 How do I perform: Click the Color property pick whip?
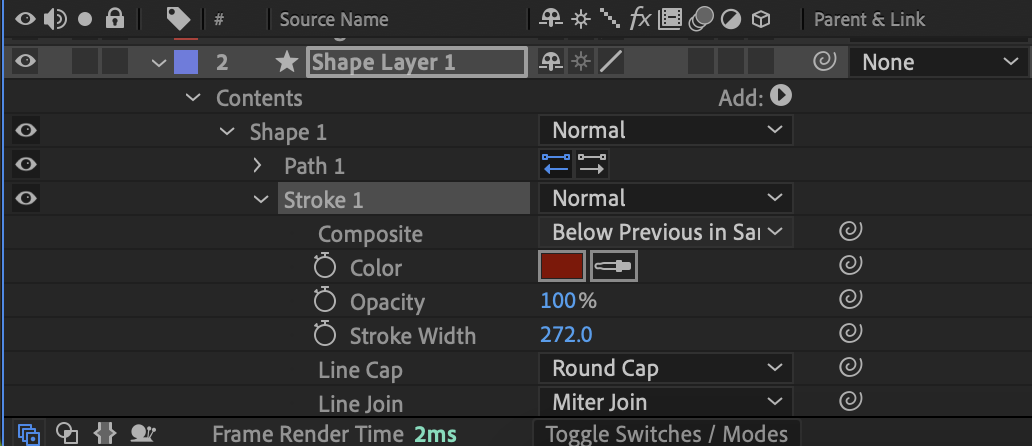(x=850, y=266)
